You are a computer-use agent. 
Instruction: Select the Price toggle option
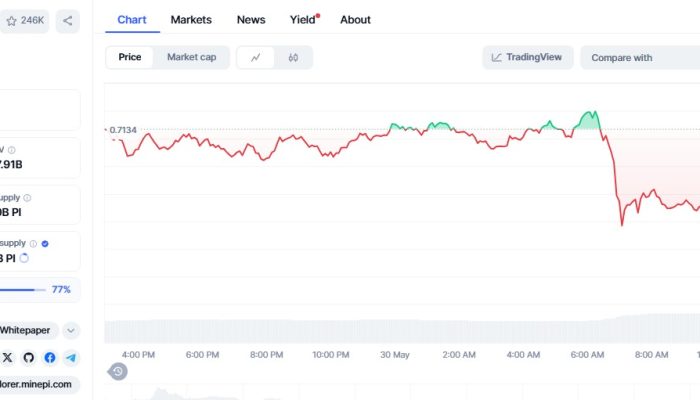pyautogui.click(x=130, y=58)
